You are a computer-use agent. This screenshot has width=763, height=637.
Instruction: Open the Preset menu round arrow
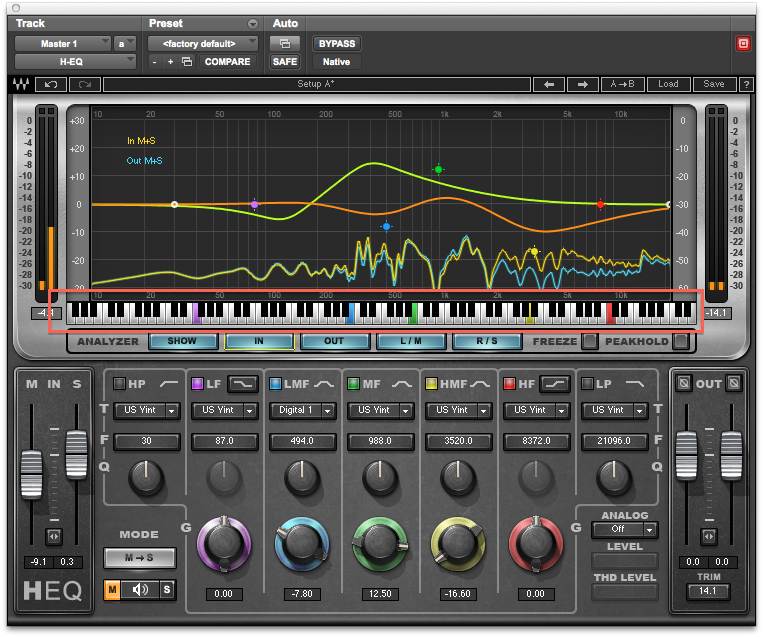(253, 23)
